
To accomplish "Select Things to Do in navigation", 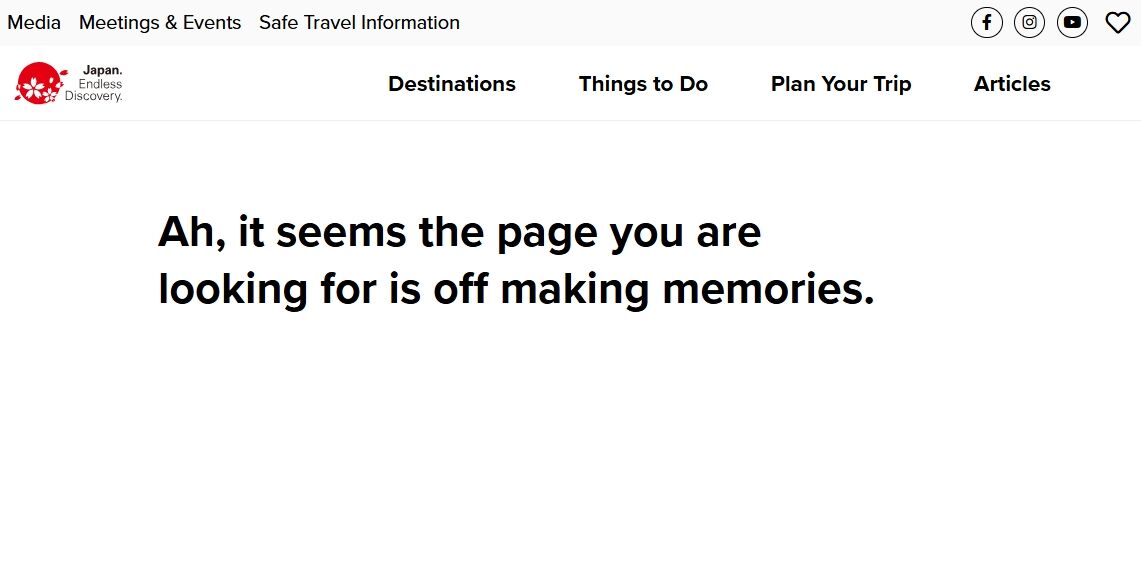I will point(643,84).
